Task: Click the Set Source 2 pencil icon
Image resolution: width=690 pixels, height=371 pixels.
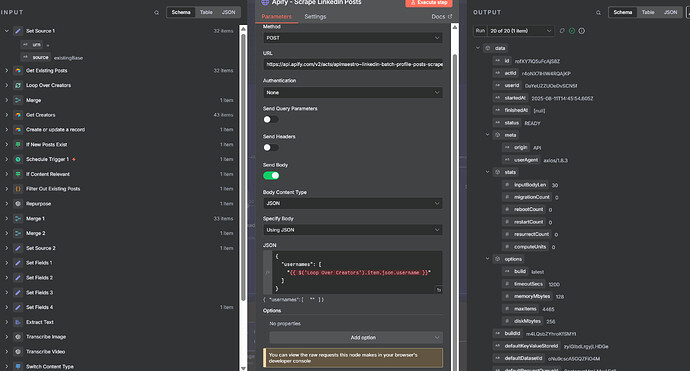Action: point(18,248)
